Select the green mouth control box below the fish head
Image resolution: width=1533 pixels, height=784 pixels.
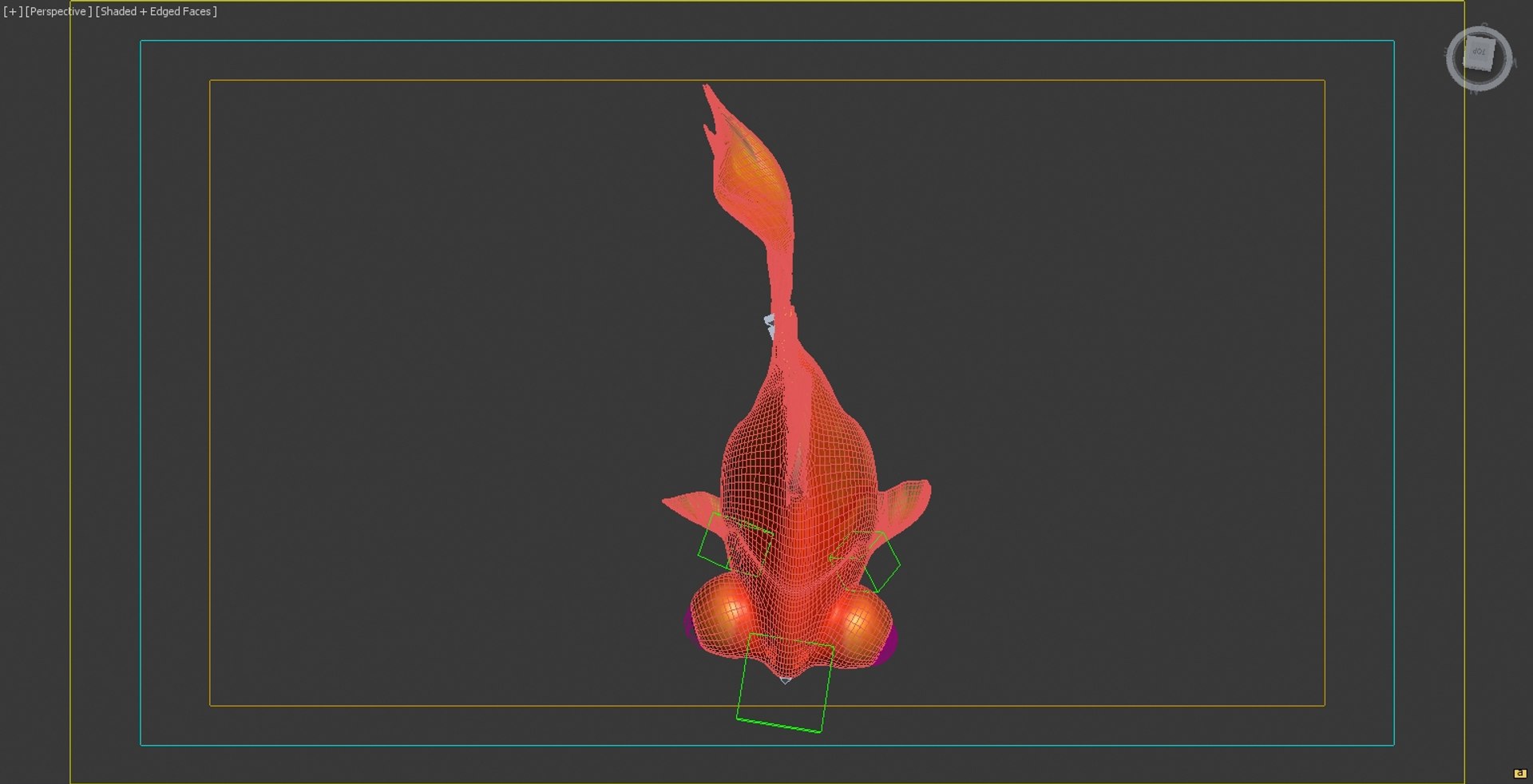[x=785, y=683]
